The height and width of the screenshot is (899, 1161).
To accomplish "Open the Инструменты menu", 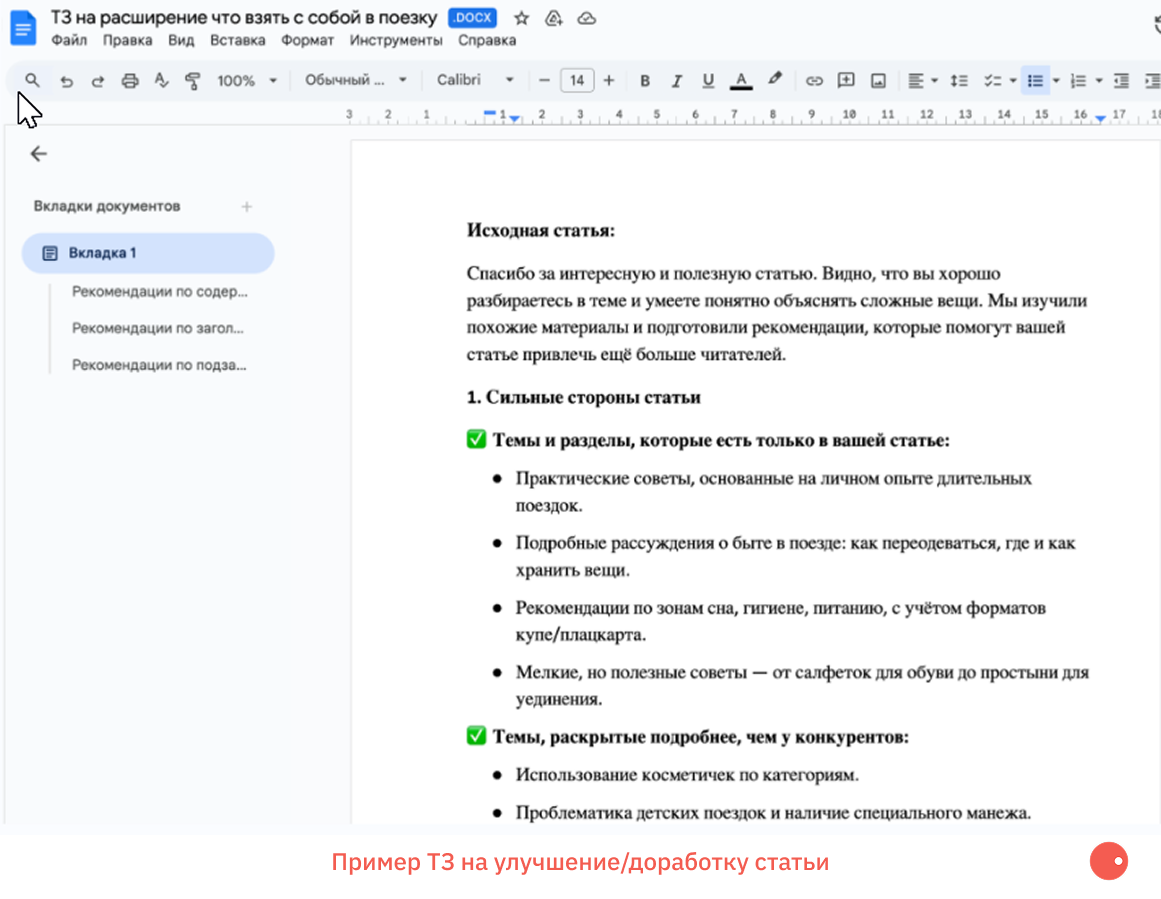I will coord(395,40).
